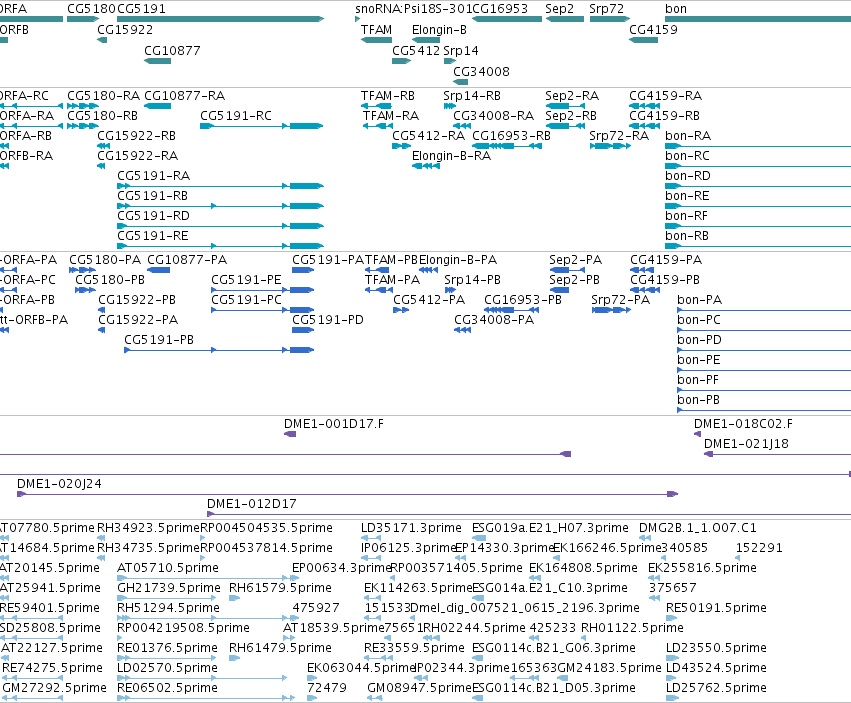Screen dimensions: 851x703
Task: Select the RE50191.5prime EST label
Action: click(x=716, y=607)
